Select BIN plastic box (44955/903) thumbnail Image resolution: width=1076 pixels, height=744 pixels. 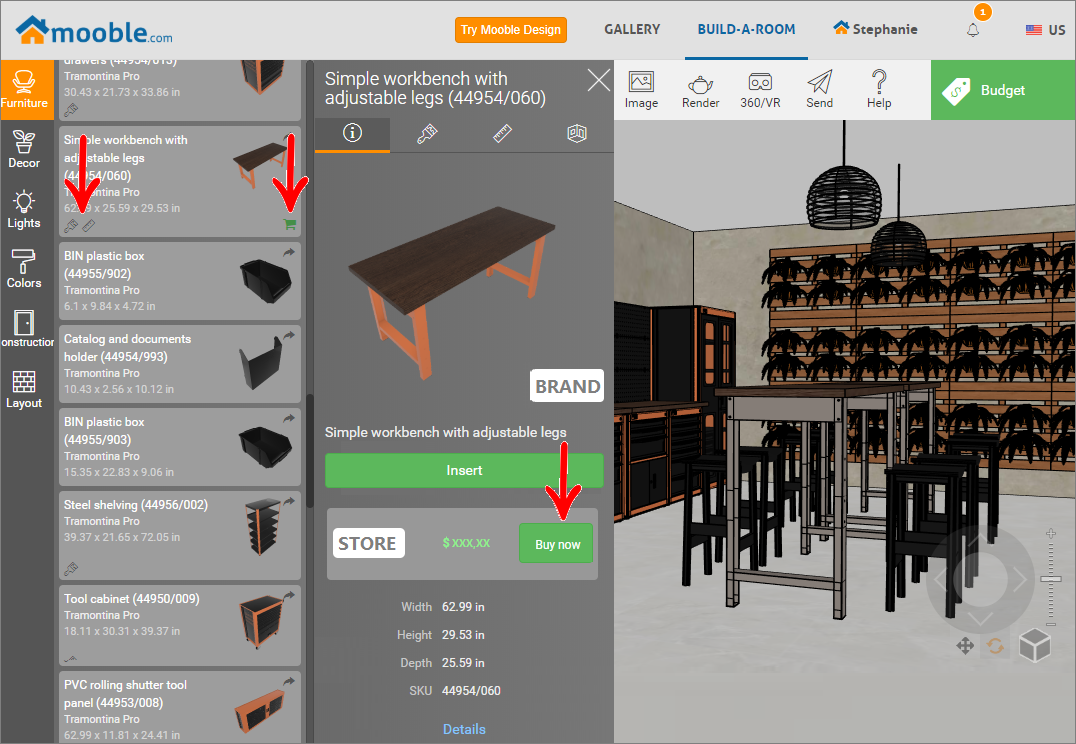coord(266,446)
